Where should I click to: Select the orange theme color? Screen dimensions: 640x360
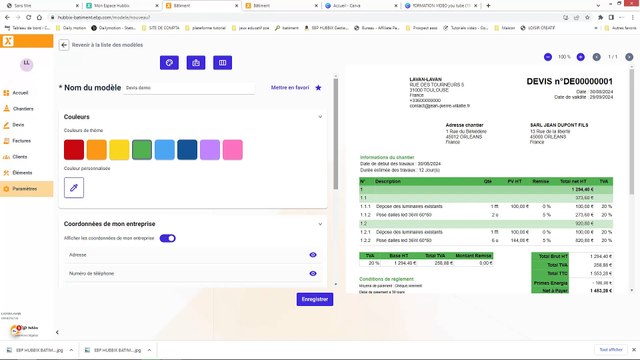pyautogui.click(x=97, y=150)
